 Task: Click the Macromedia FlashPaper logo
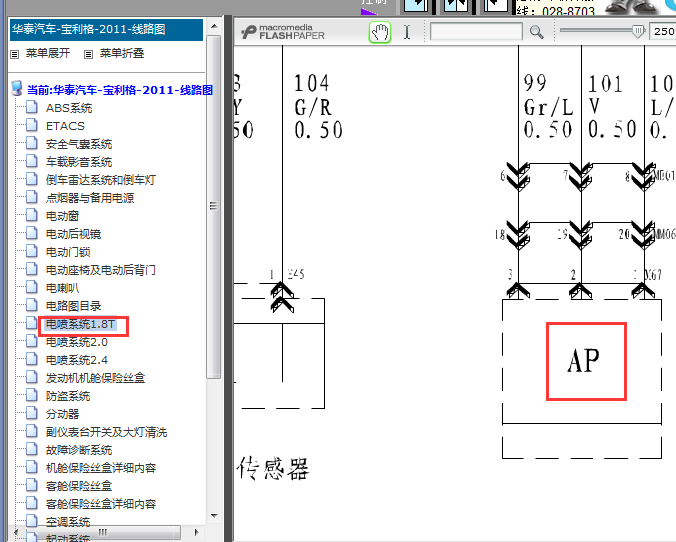pyautogui.click(x=283, y=32)
